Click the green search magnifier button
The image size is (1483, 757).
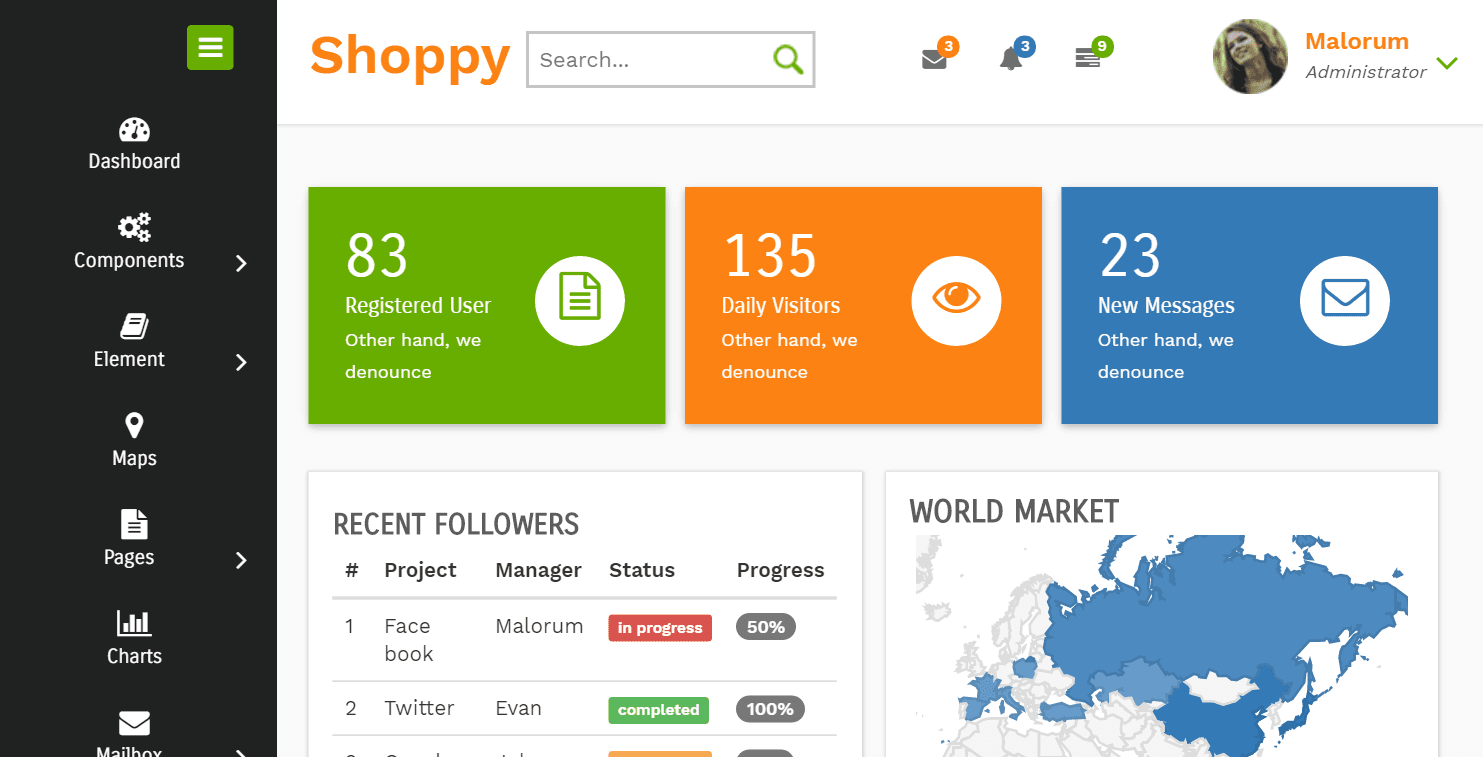click(789, 59)
